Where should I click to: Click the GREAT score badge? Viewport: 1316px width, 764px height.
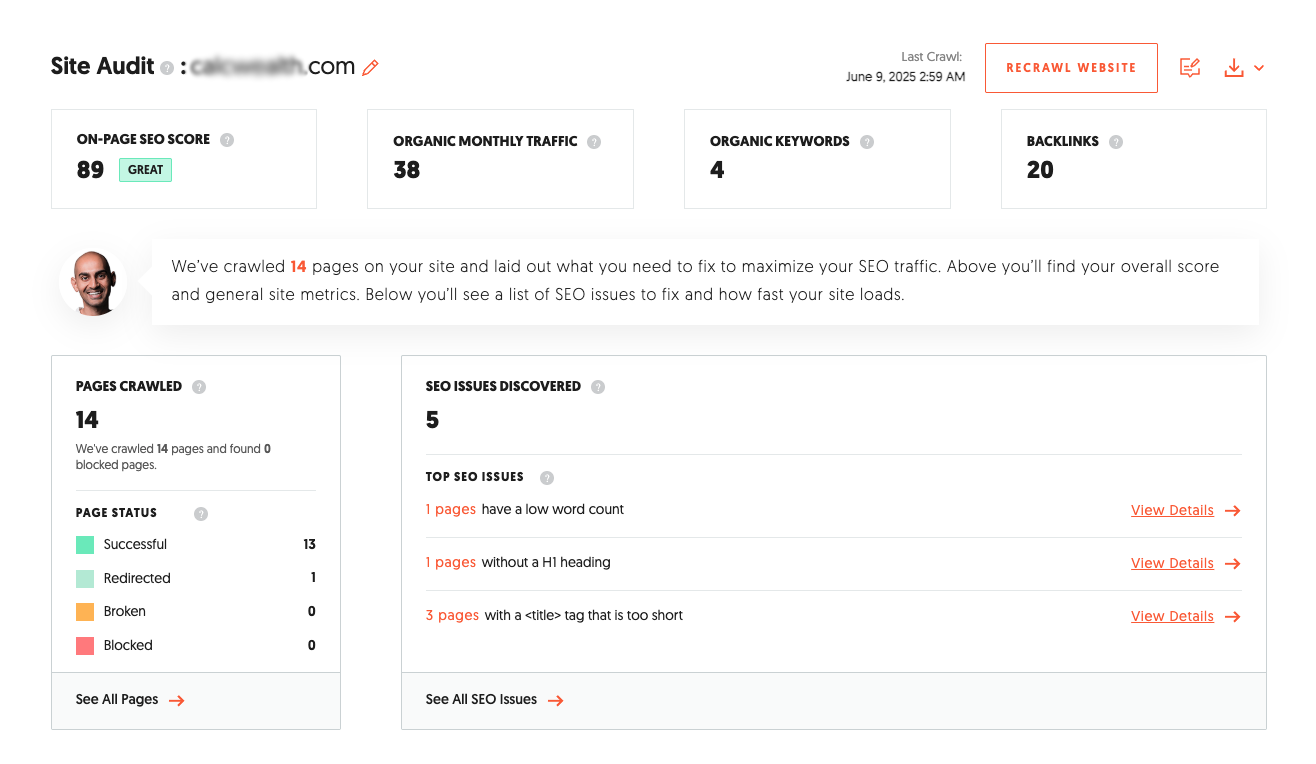tap(145, 170)
